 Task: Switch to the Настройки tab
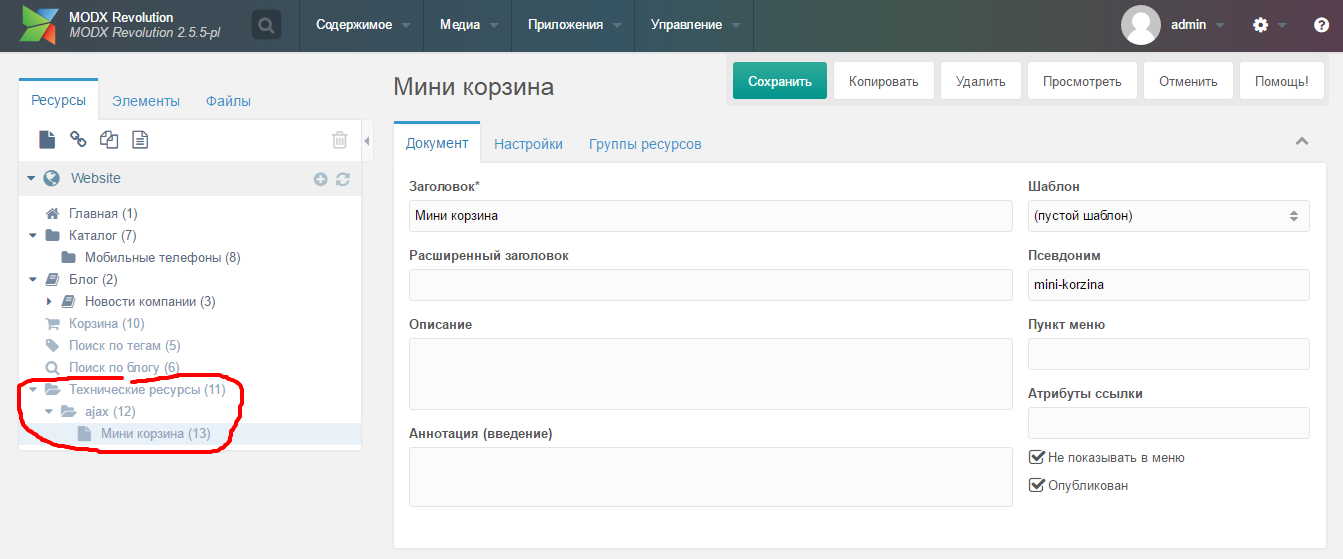(528, 144)
